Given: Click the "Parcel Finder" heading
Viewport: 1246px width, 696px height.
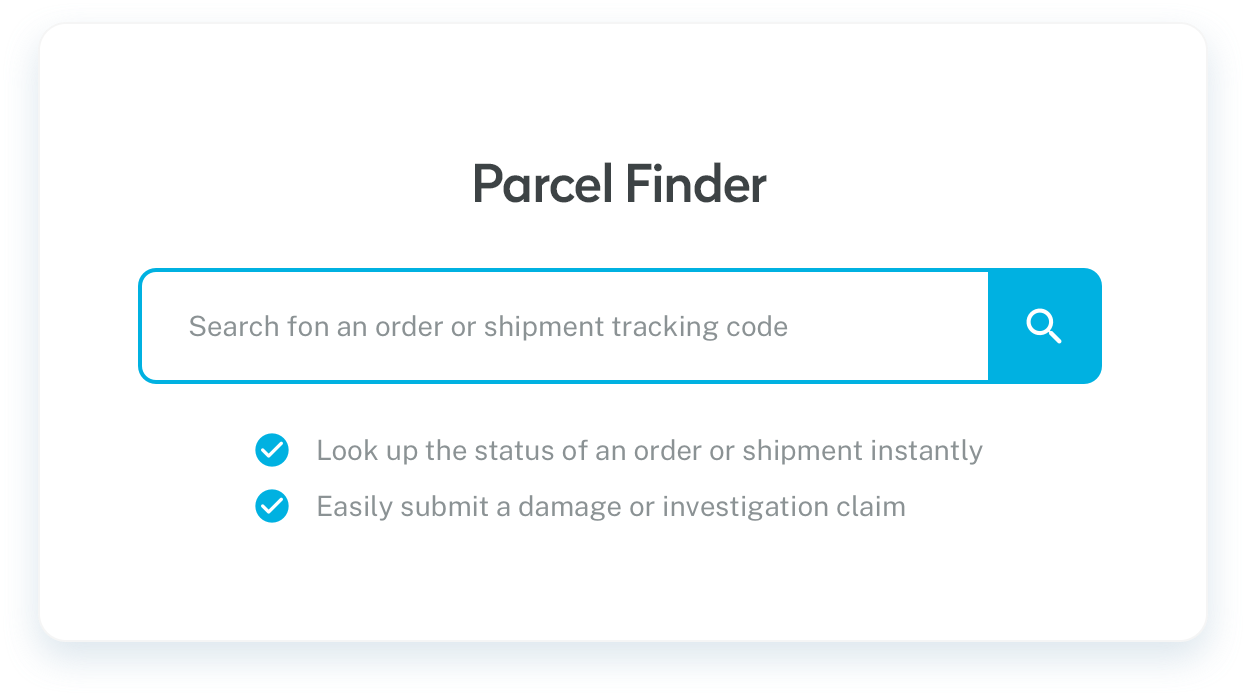Looking at the screenshot, I should tap(619, 185).
